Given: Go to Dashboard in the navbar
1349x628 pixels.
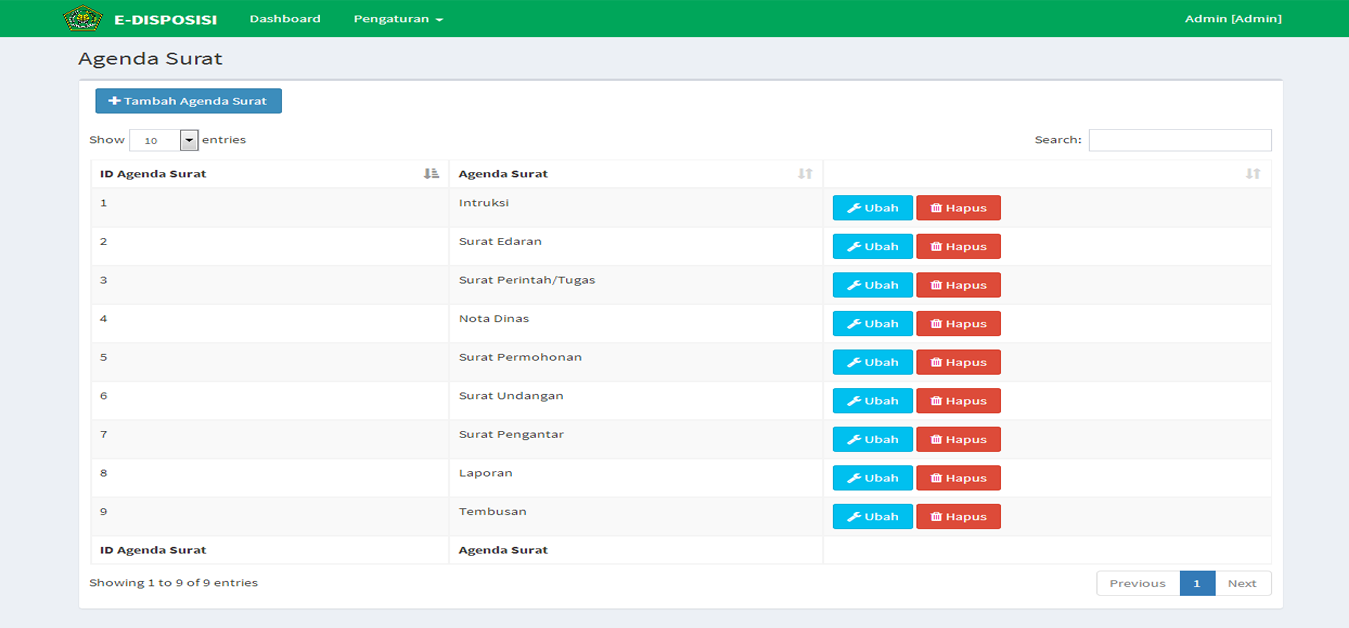Looking at the screenshot, I should tap(285, 19).
